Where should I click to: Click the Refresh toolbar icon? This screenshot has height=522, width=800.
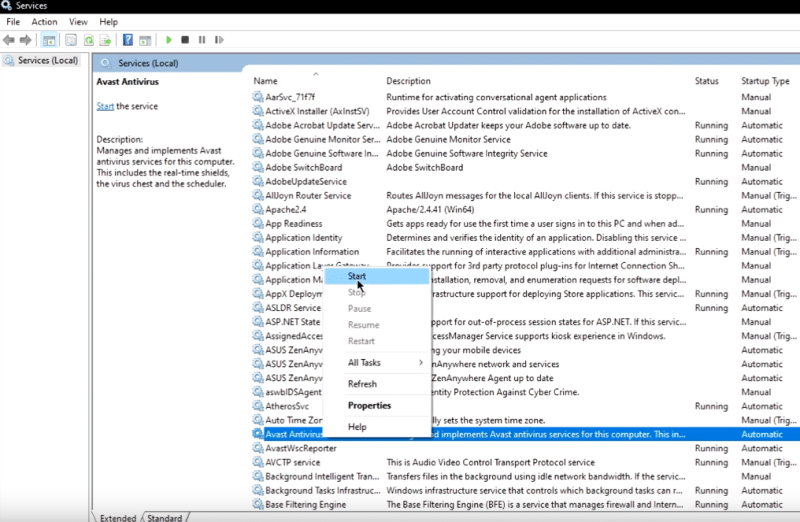point(89,40)
